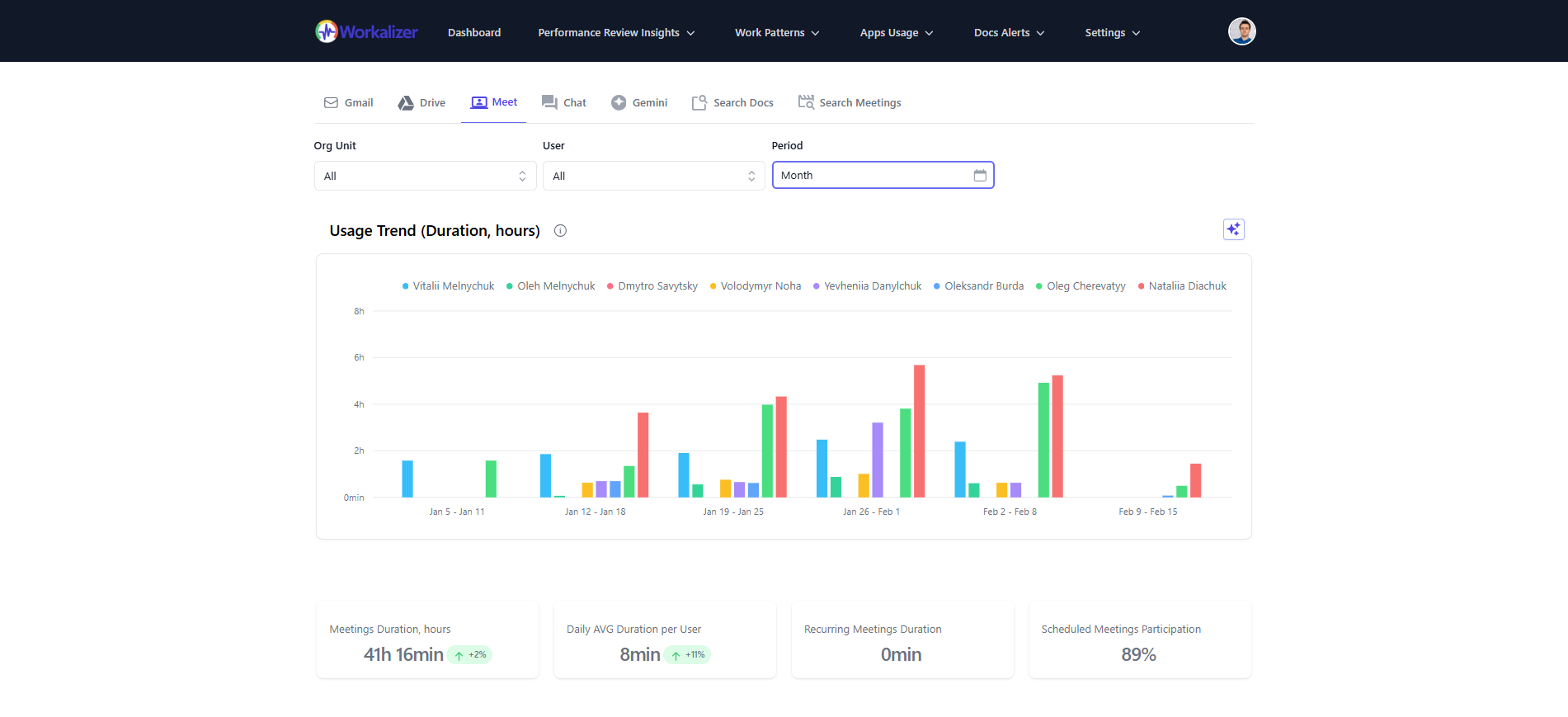Image resolution: width=1568 pixels, height=717 pixels.
Task: Click the Period Month input field
Action: [x=883, y=175]
